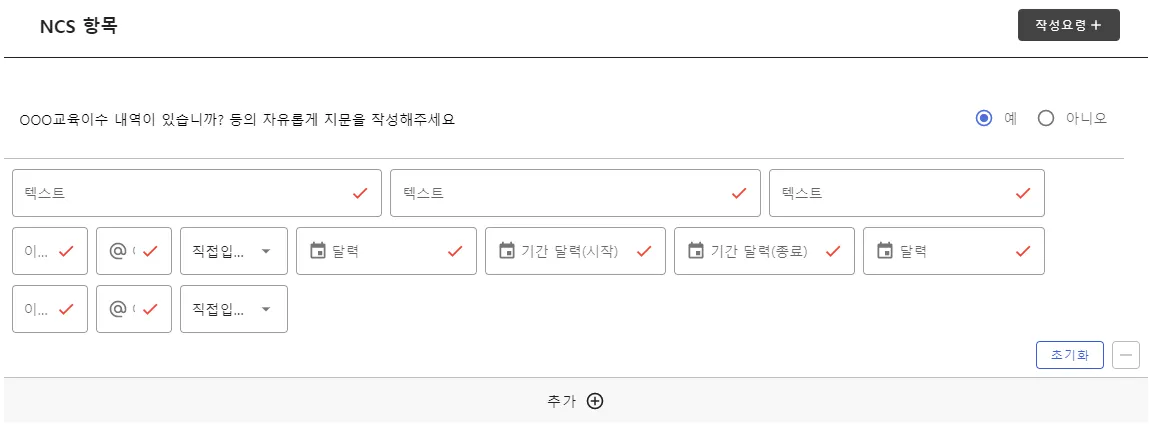Click the red checkmark in the second 텍스트 field
Viewport: 1163px width, 439px height.
pos(739,193)
